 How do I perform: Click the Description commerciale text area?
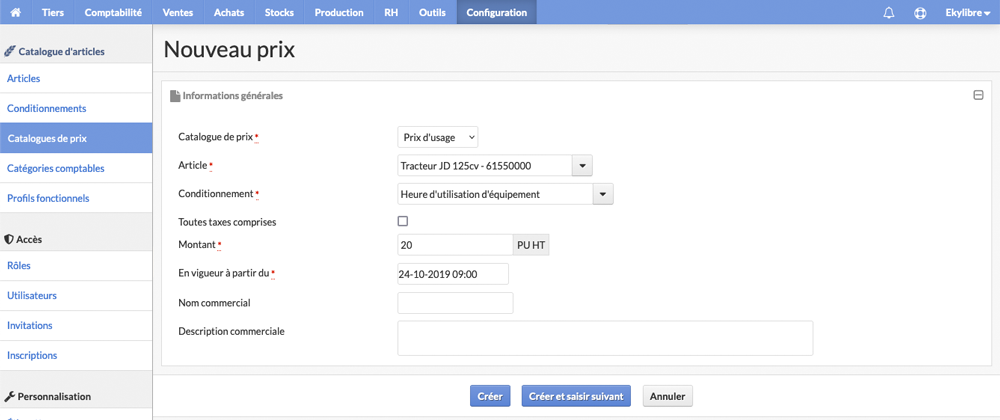(605, 338)
